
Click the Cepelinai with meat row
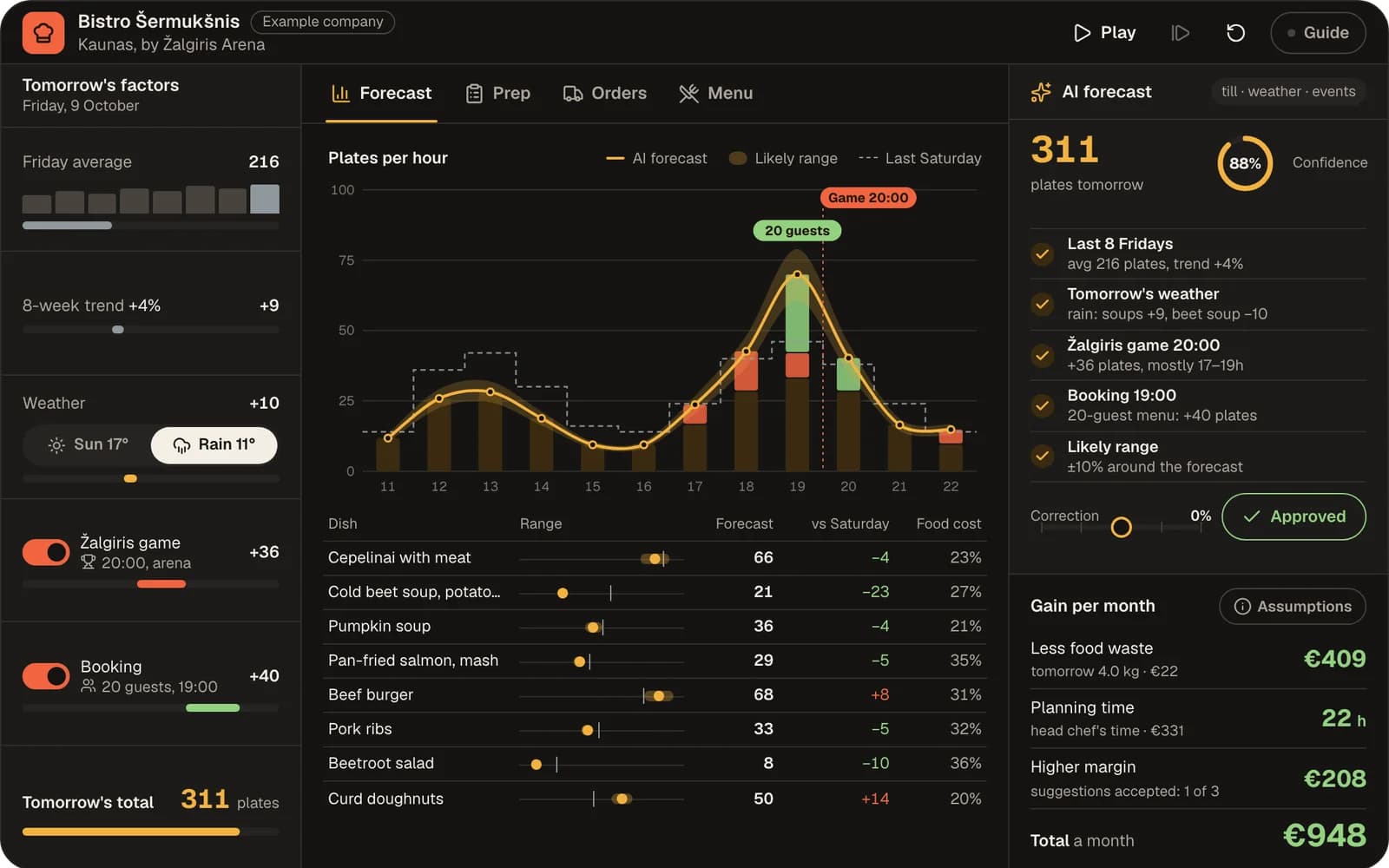[x=655, y=558]
